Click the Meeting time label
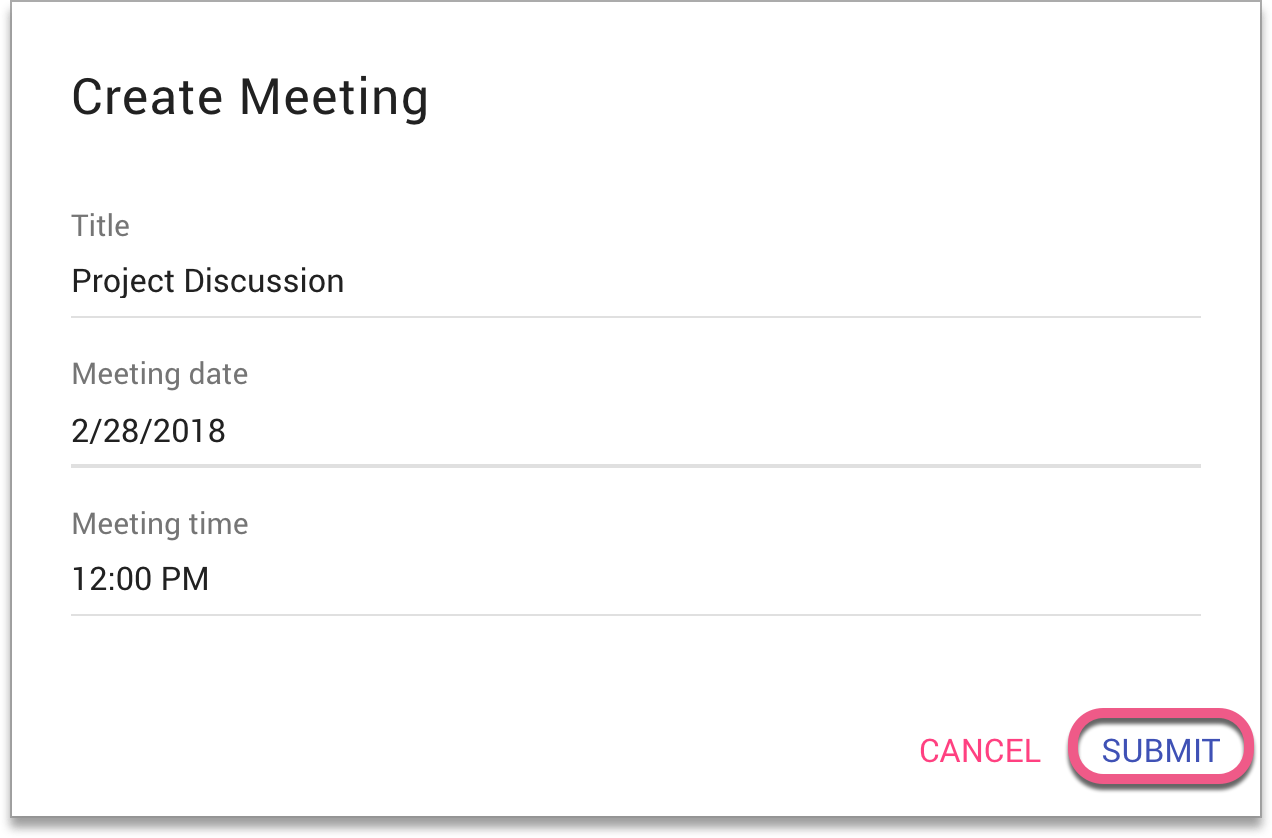 (159, 523)
